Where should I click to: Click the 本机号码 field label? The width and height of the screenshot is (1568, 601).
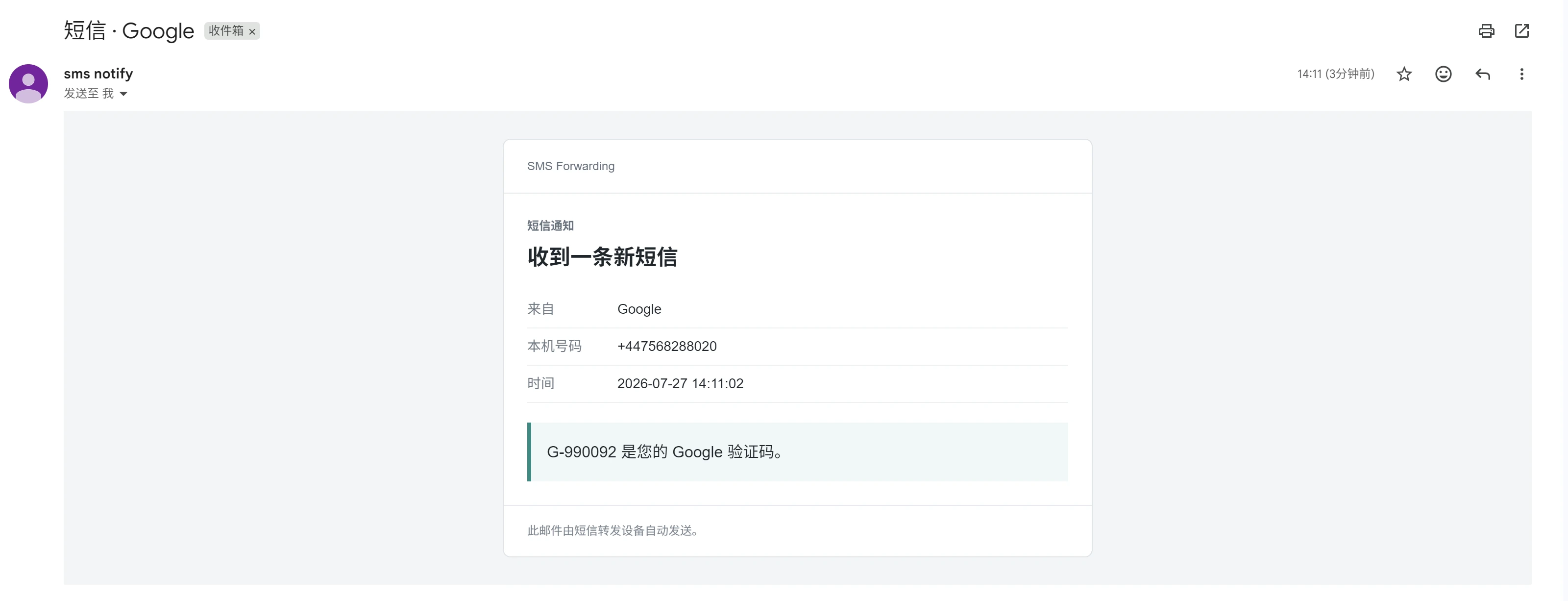click(x=554, y=347)
